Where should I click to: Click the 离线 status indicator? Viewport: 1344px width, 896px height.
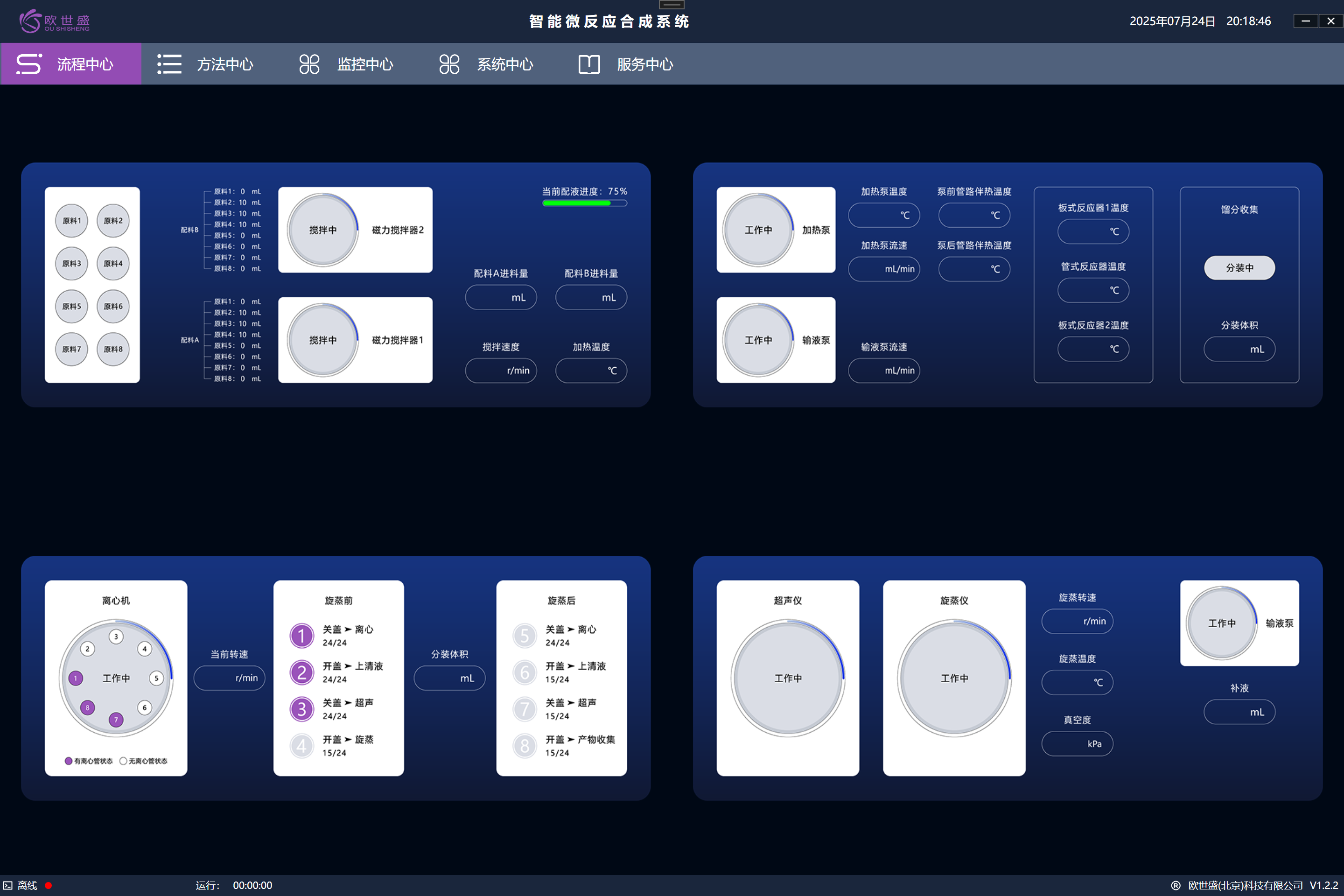pos(28,885)
